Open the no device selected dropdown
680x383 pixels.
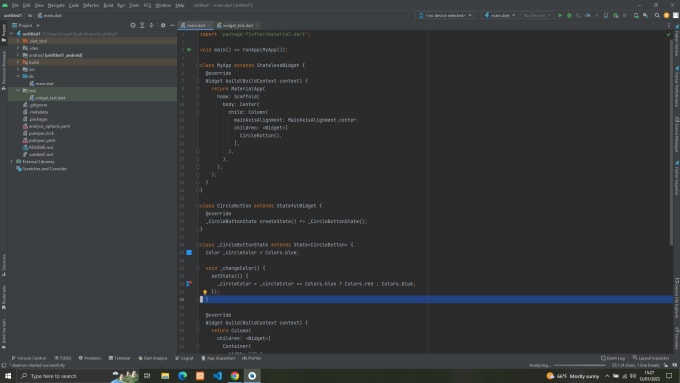(445, 15)
